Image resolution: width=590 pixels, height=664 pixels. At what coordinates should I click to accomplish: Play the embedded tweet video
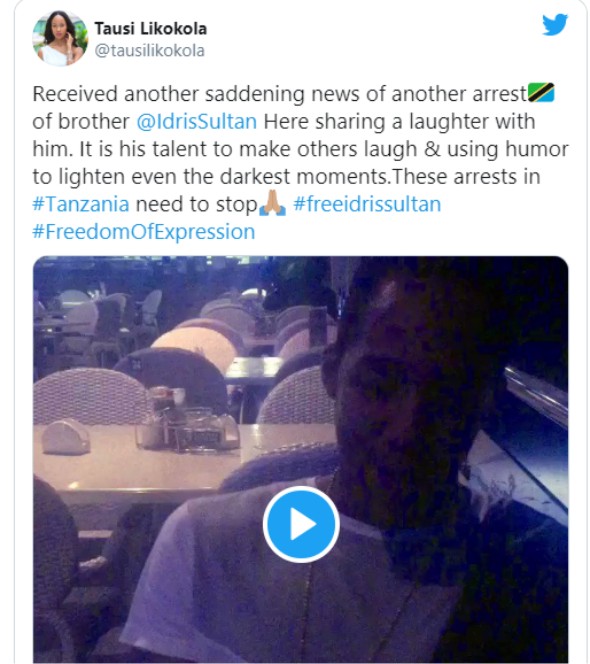click(301, 524)
